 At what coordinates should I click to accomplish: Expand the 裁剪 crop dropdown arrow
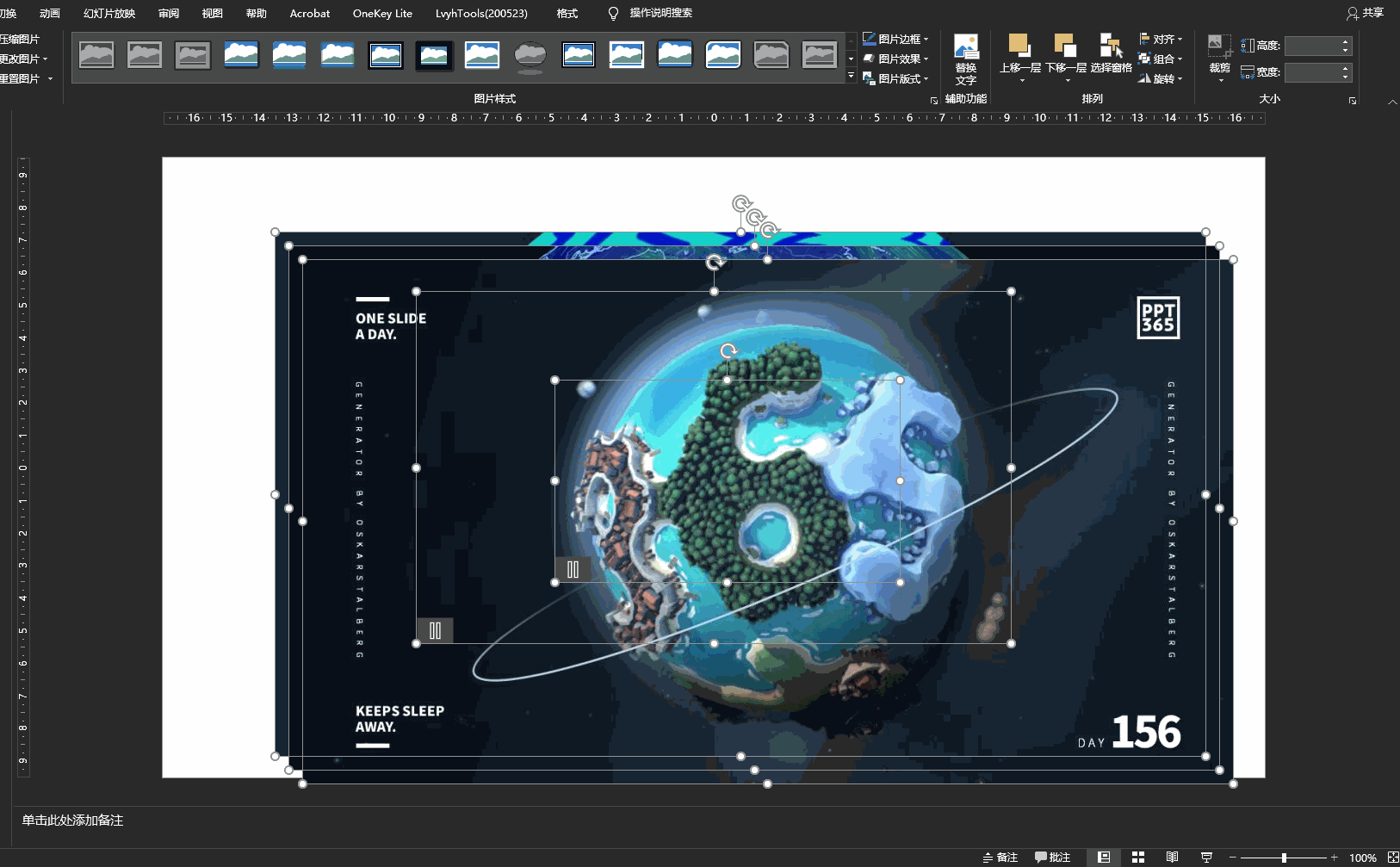click(x=1221, y=81)
